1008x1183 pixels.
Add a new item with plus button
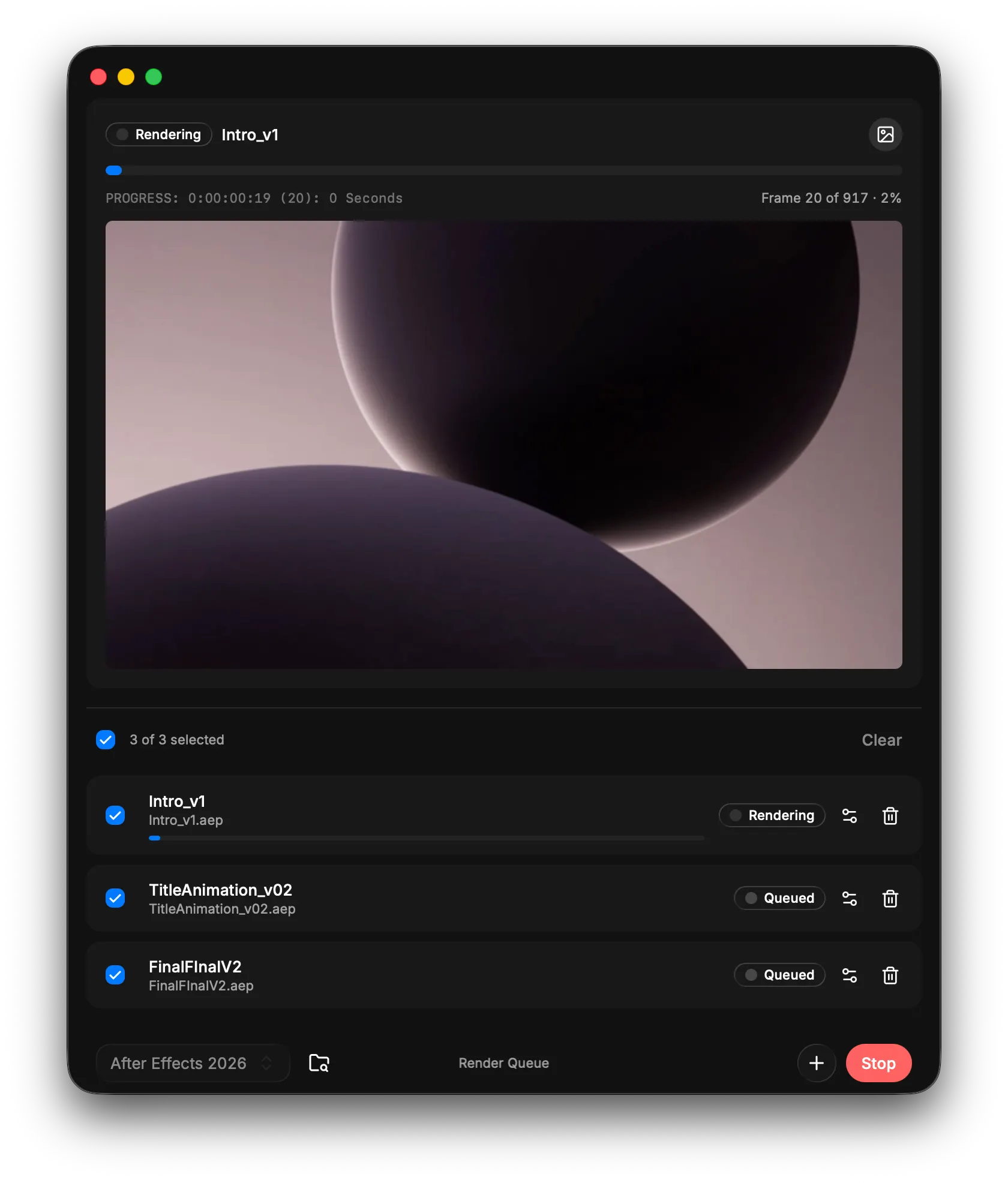(816, 1062)
